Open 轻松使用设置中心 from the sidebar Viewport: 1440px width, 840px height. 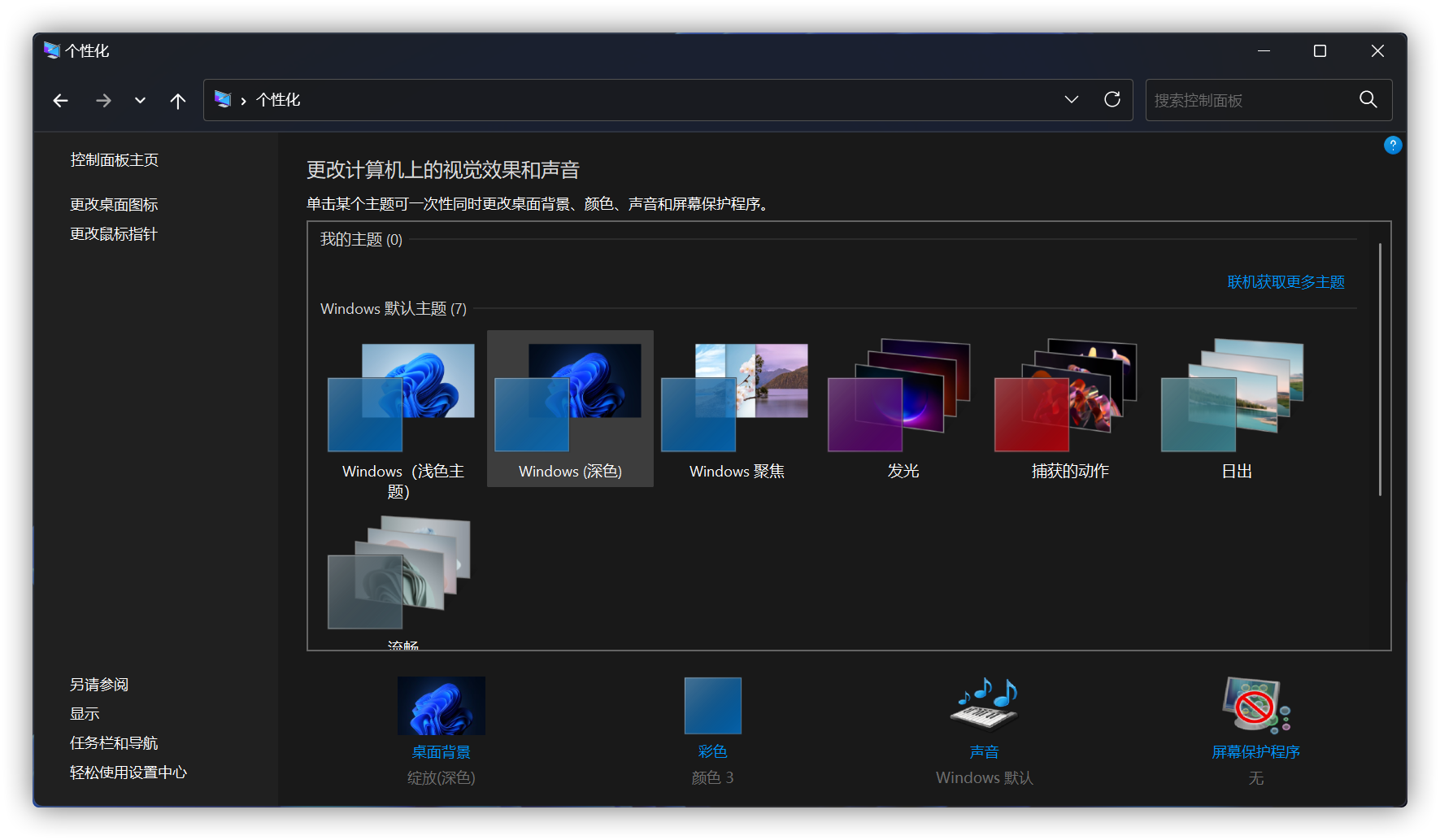128,772
